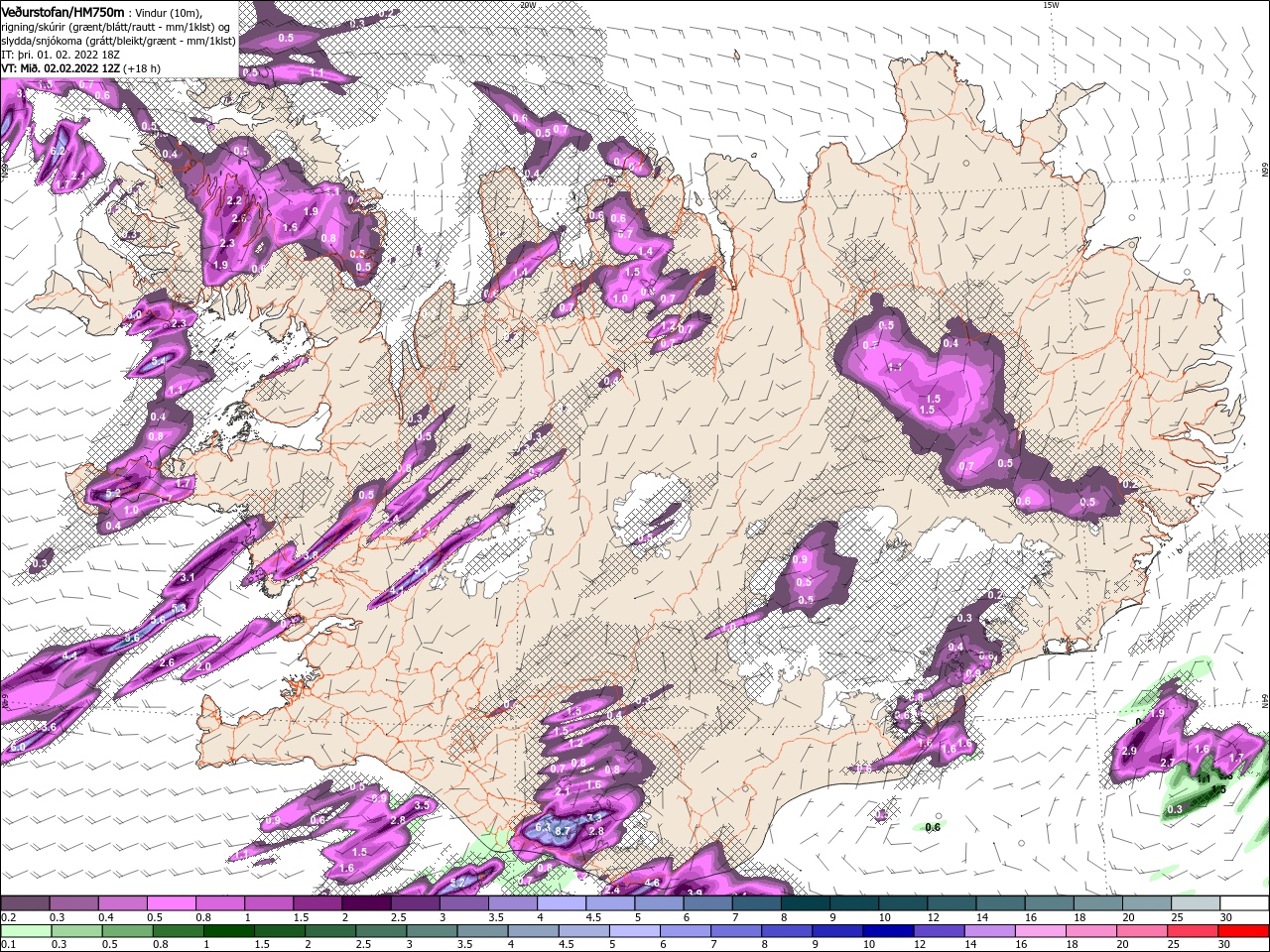The width and height of the screenshot is (1270, 952).
Task: Click the 2.0 precipitation value on the map
Action: coord(203,666)
